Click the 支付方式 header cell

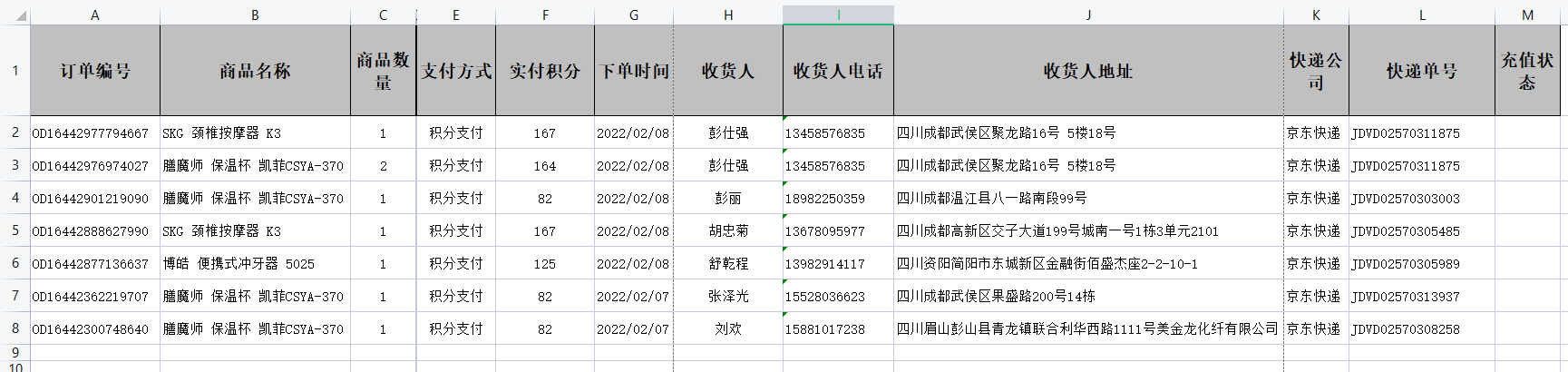[456, 71]
